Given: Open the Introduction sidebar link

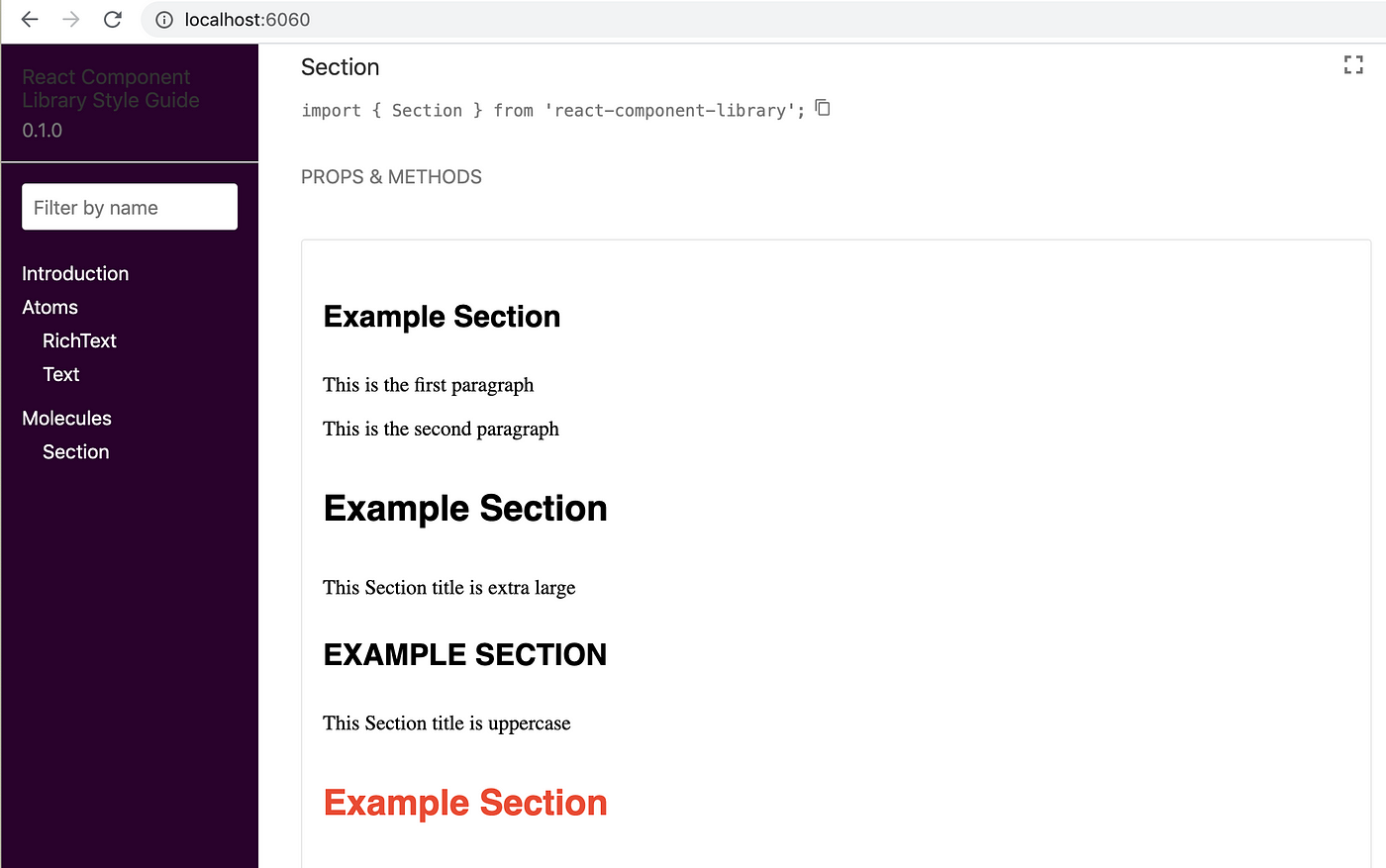Looking at the screenshot, I should [75, 273].
